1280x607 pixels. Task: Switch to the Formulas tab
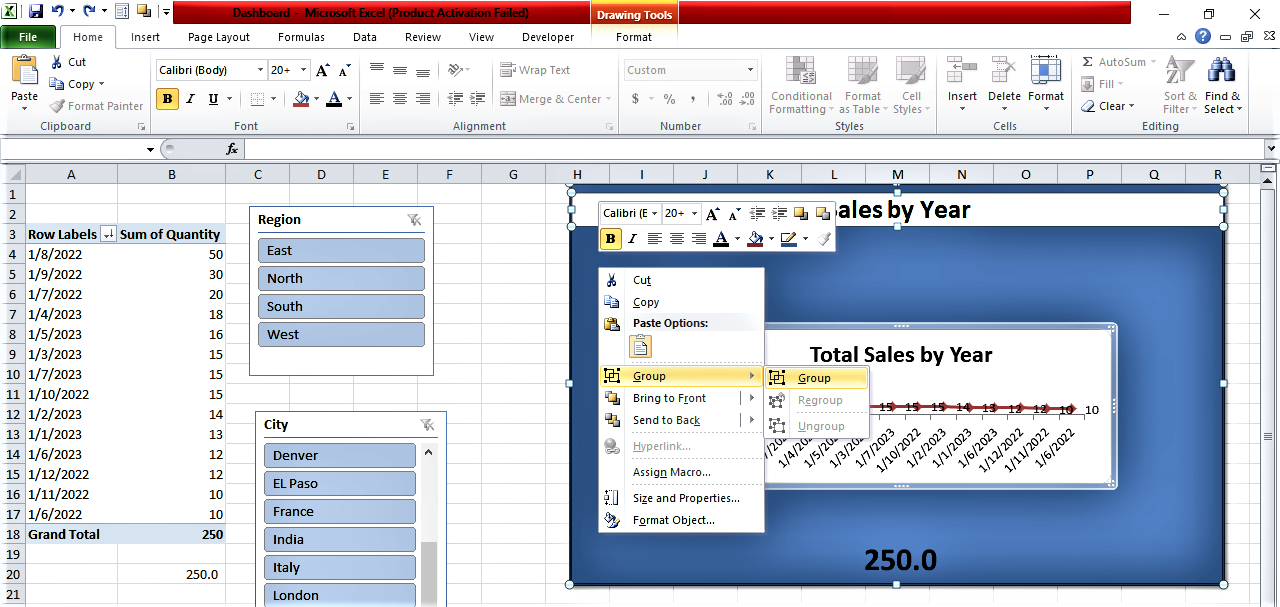(x=301, y=37)
